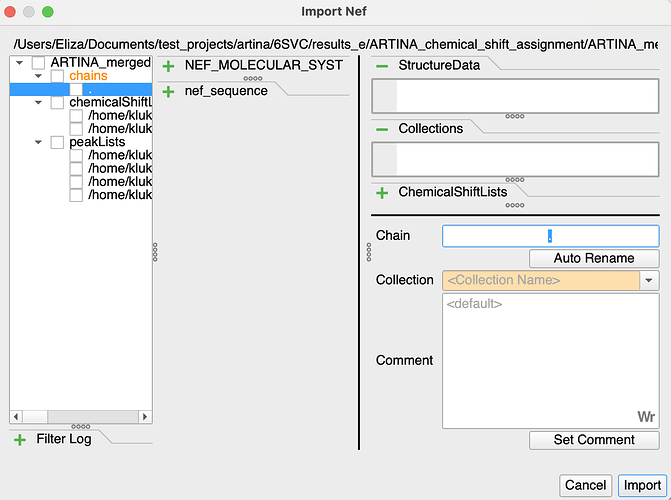This screenshot has width=671, height=500.
Task: Expand the Filter Log plus icon
Action: click(20, 439)
